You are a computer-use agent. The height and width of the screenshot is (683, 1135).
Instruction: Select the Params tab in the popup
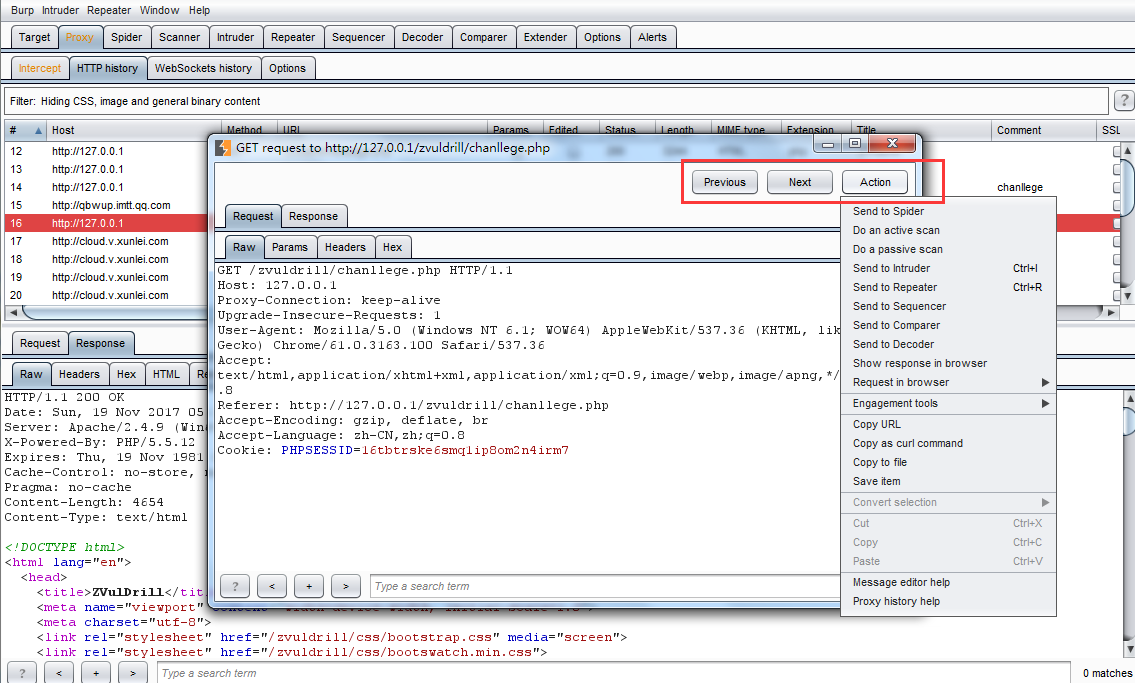(290, 247)
